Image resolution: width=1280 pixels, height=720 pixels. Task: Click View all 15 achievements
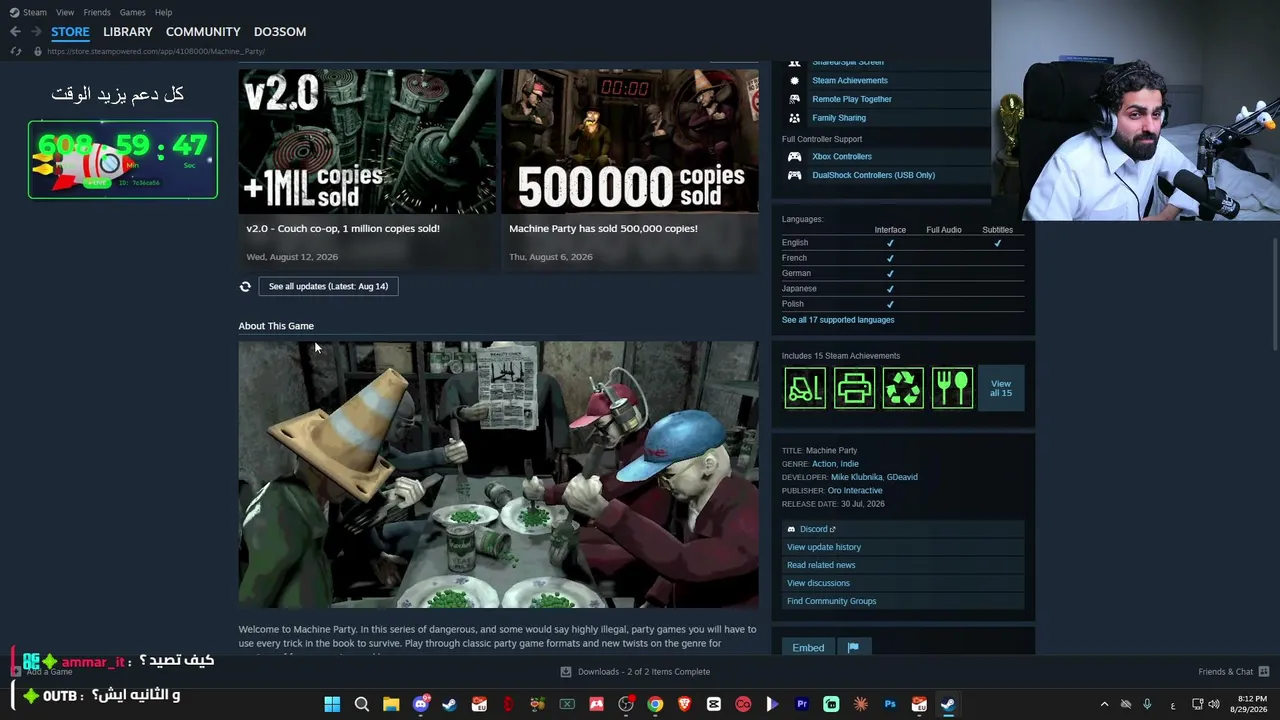1001,388
